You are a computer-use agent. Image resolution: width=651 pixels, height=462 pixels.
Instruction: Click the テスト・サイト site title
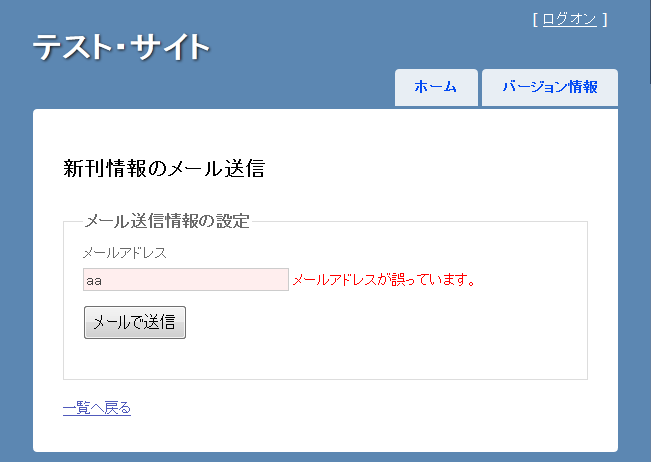(x=121, y=46)
